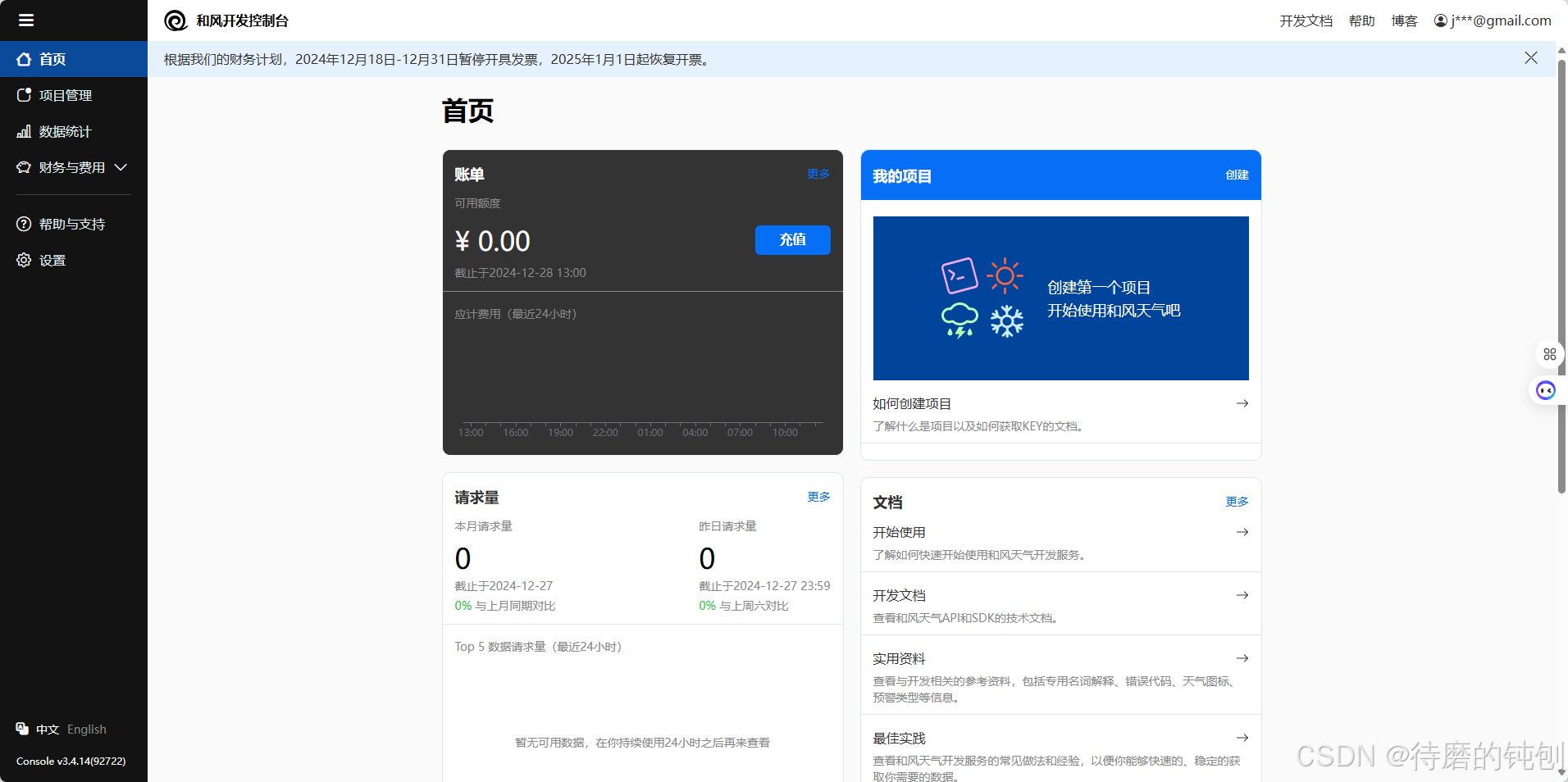The width and height of the screenshot is (1568, 782).
Task: Click the 0% 与上周六对比 text
Action: [x=744, y=606]
